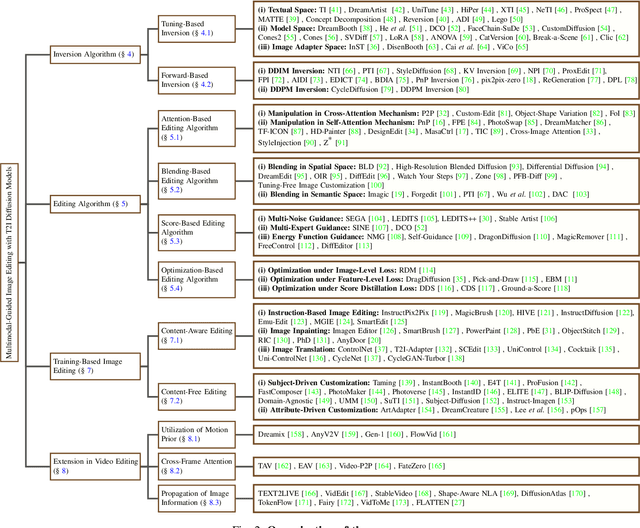Open citation [66] after NTI
Screen dimensions: 640x528
(349, 71)
